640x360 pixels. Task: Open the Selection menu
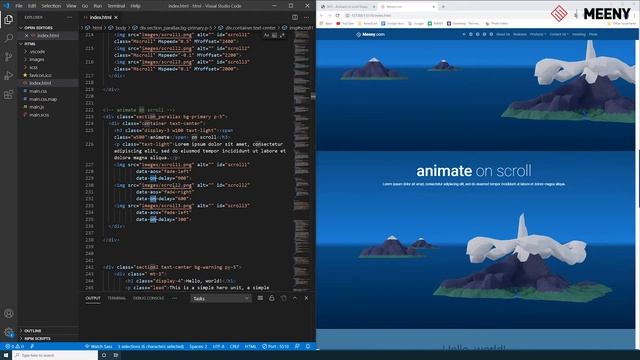pos(51,6)
